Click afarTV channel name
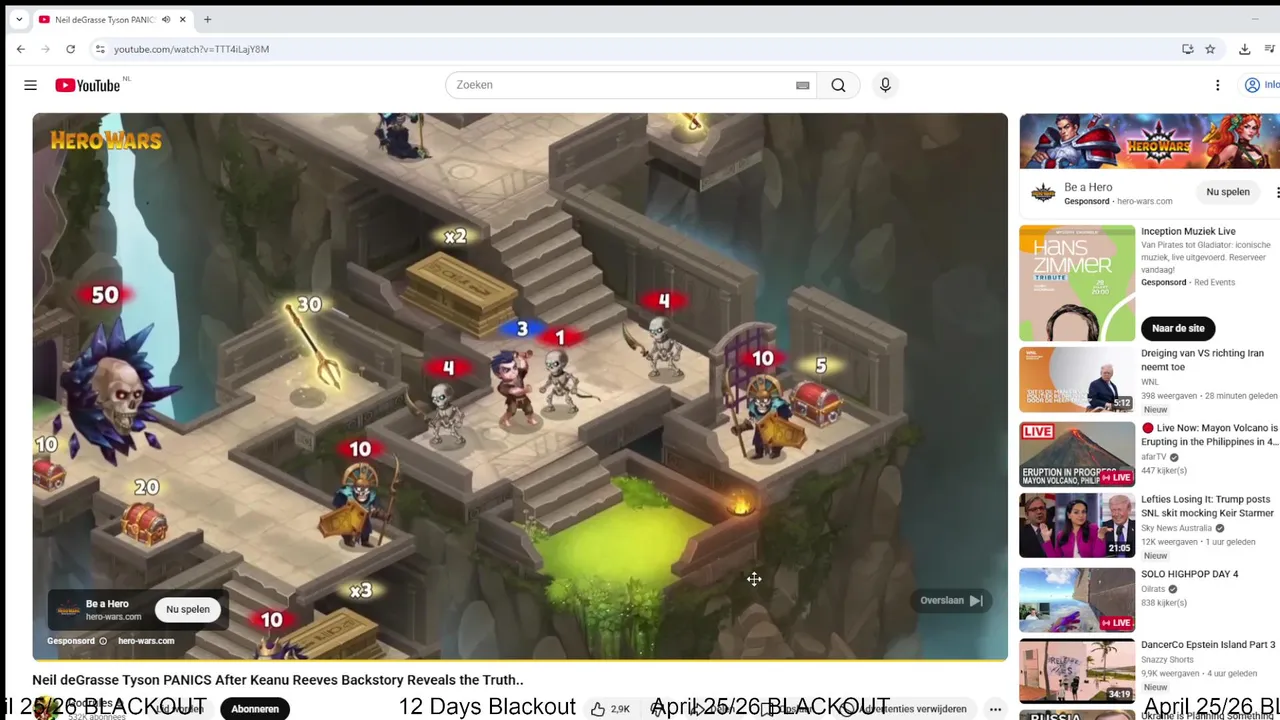The height and width of the screenshot is (720, 1280). coord(1155,457)
